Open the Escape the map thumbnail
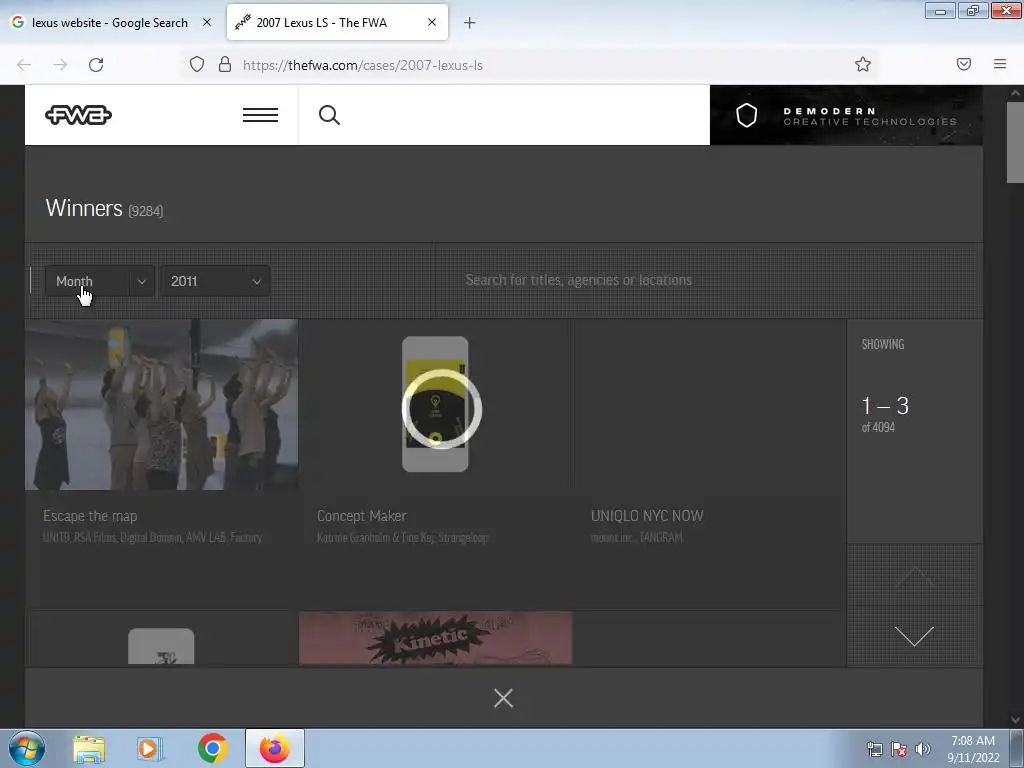The image size is (1024, 768). [x=161, y=404]
